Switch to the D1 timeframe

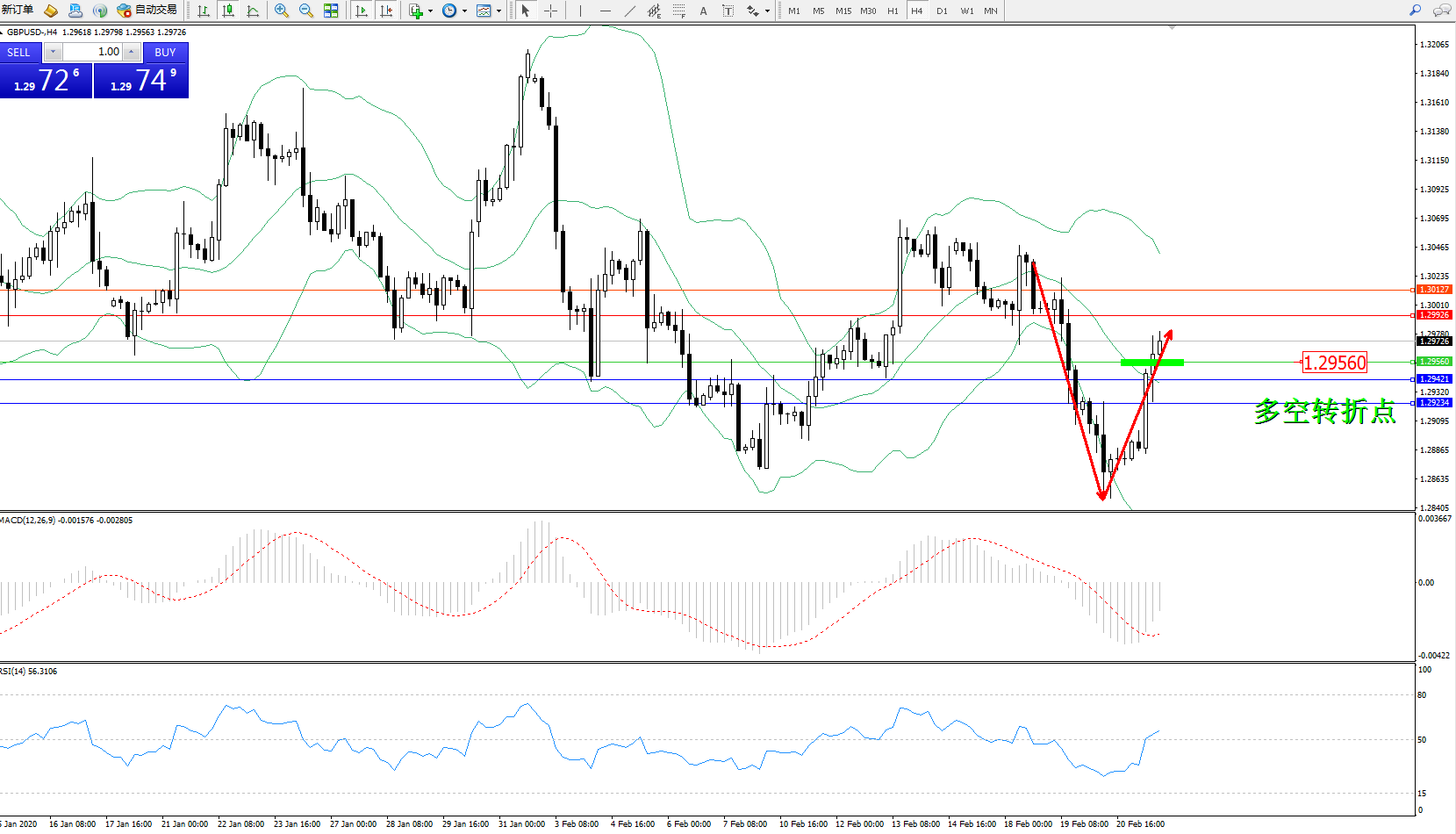coord(942,11)
